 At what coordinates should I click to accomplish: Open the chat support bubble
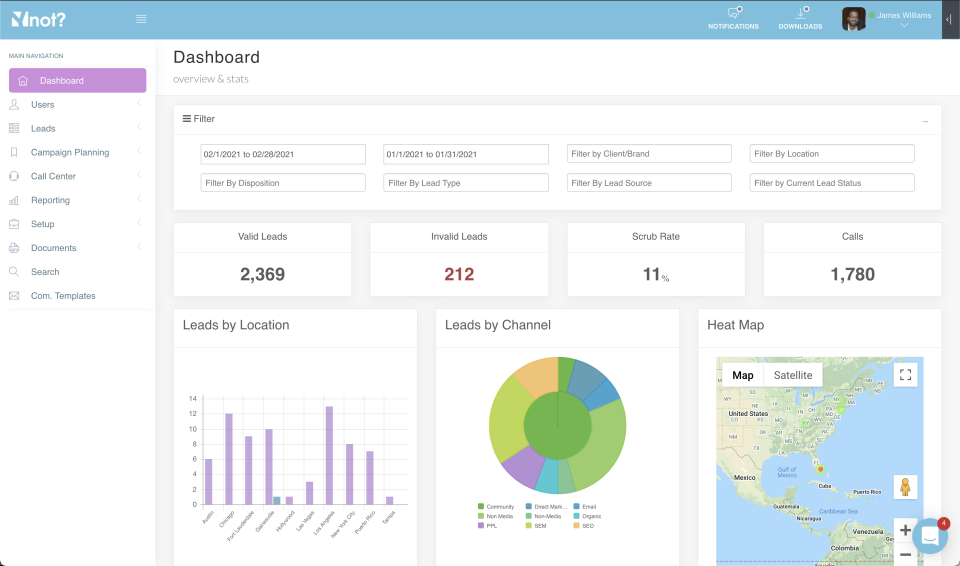[929, 536]
